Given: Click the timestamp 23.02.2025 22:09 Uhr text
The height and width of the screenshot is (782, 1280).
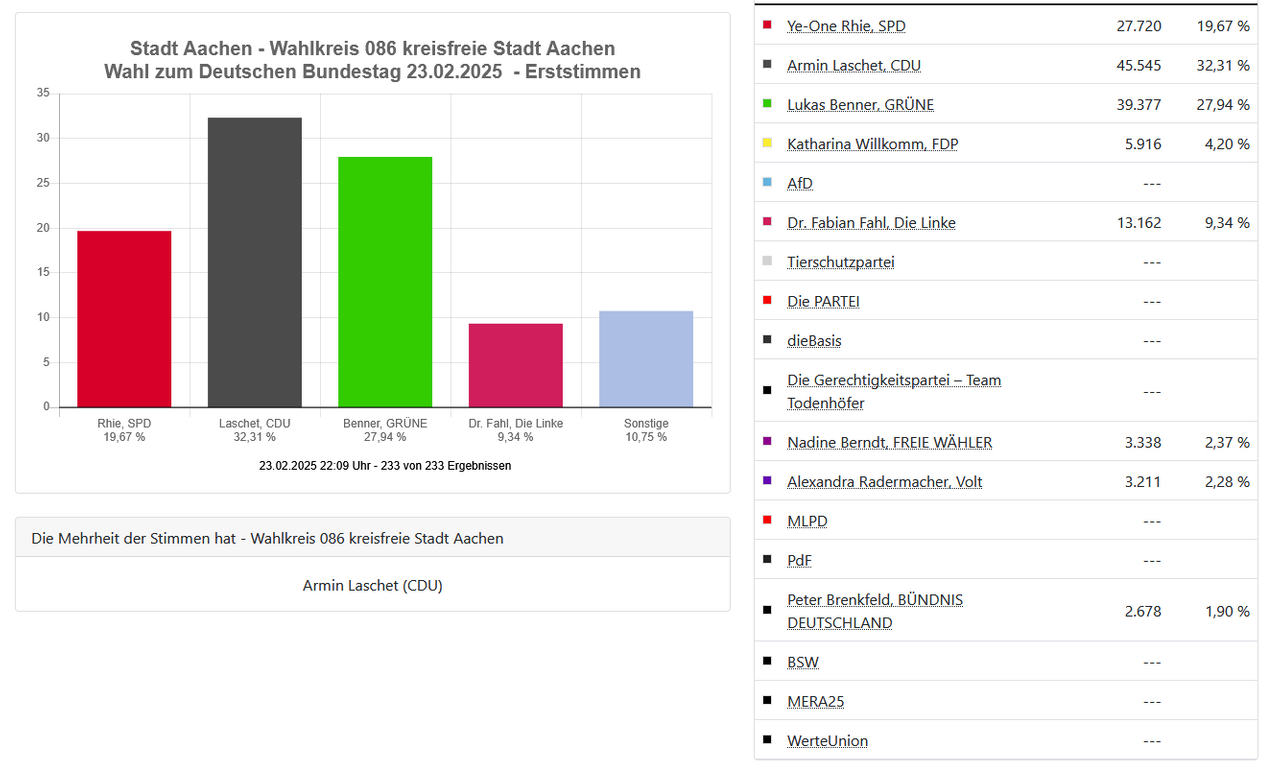Looking at the screenshot, I should (385, 466).
